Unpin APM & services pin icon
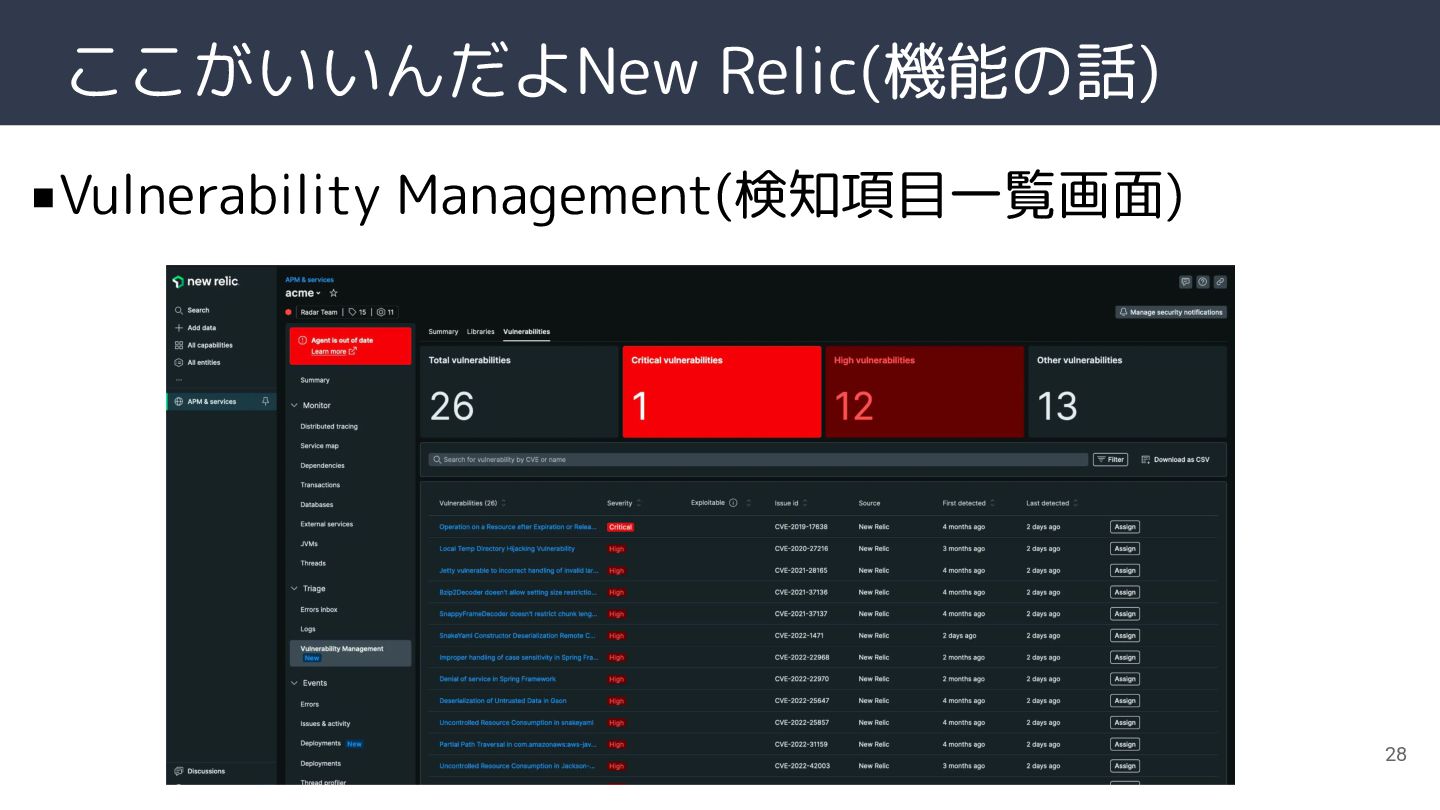This screenshot has height=810, width=1440. click(265, 401)
